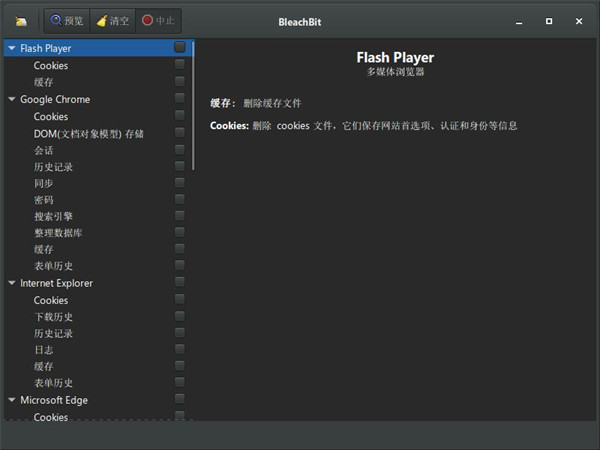Image resolution: width=600 pixels, height=450 pixels.
Task: Select the 日志 item under Internet Explorer
Action: 43,350
